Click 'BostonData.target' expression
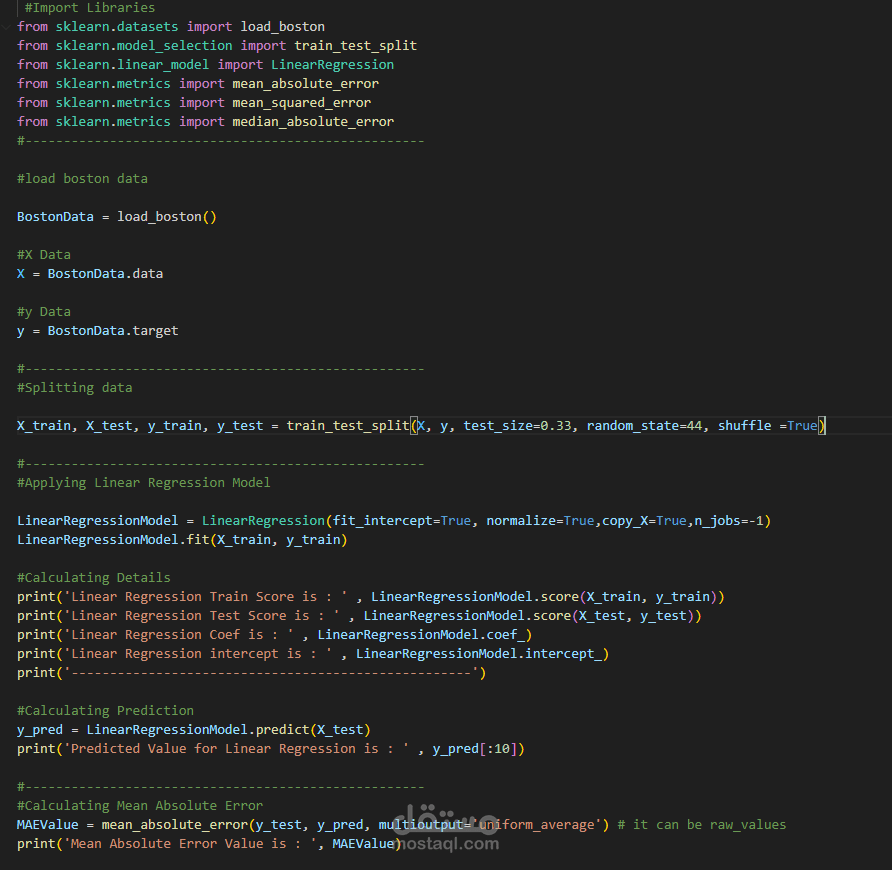892x870 pixels. click(113, 331)
